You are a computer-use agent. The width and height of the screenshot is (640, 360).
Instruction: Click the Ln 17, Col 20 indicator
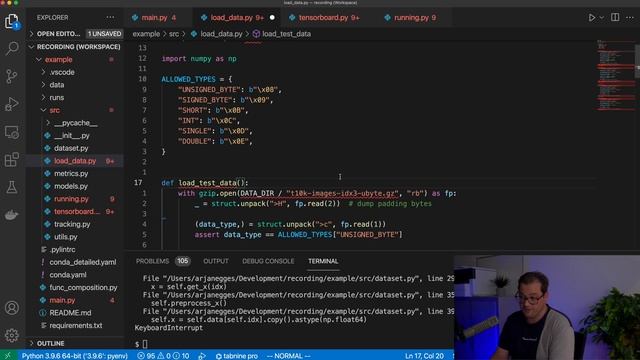pyautogui.click(x=424, y=356)
